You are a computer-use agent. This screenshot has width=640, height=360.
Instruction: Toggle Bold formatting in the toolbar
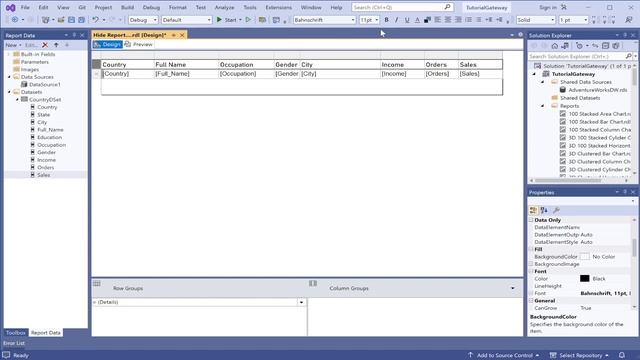pyautogui.click(x=386, y=20)
